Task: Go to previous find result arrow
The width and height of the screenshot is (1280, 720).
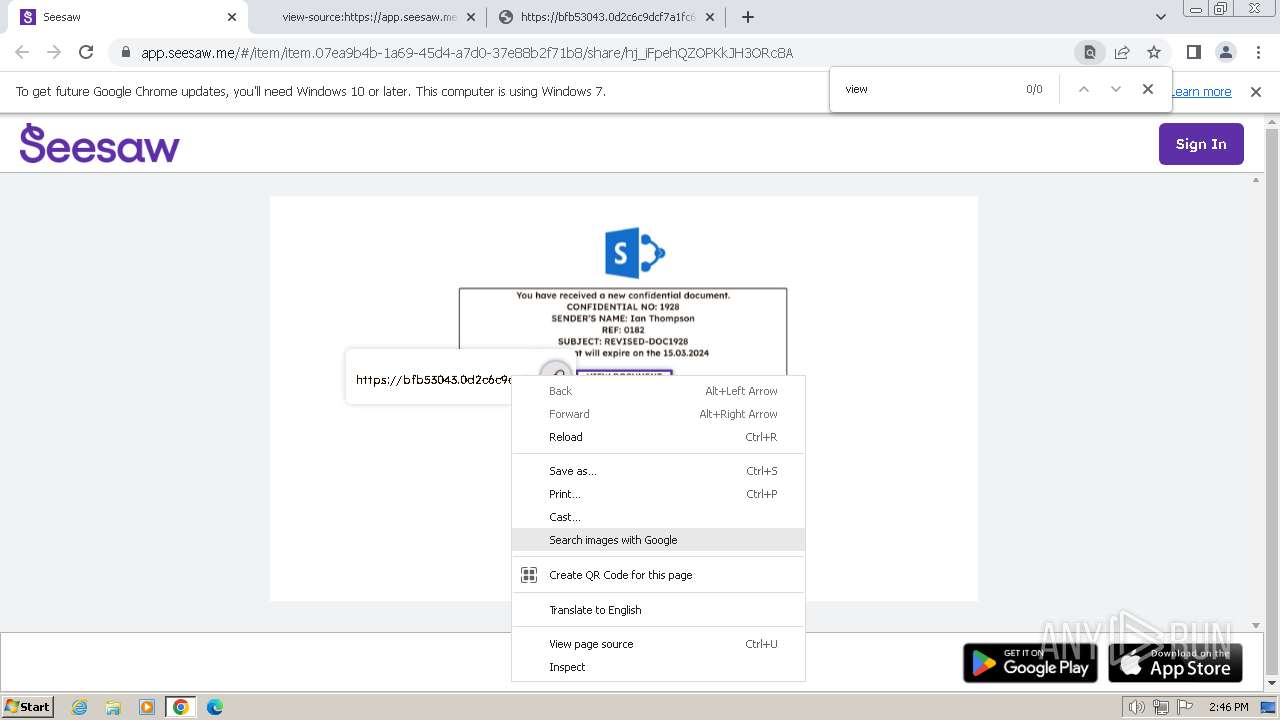Action: (x=1083, y=89)
